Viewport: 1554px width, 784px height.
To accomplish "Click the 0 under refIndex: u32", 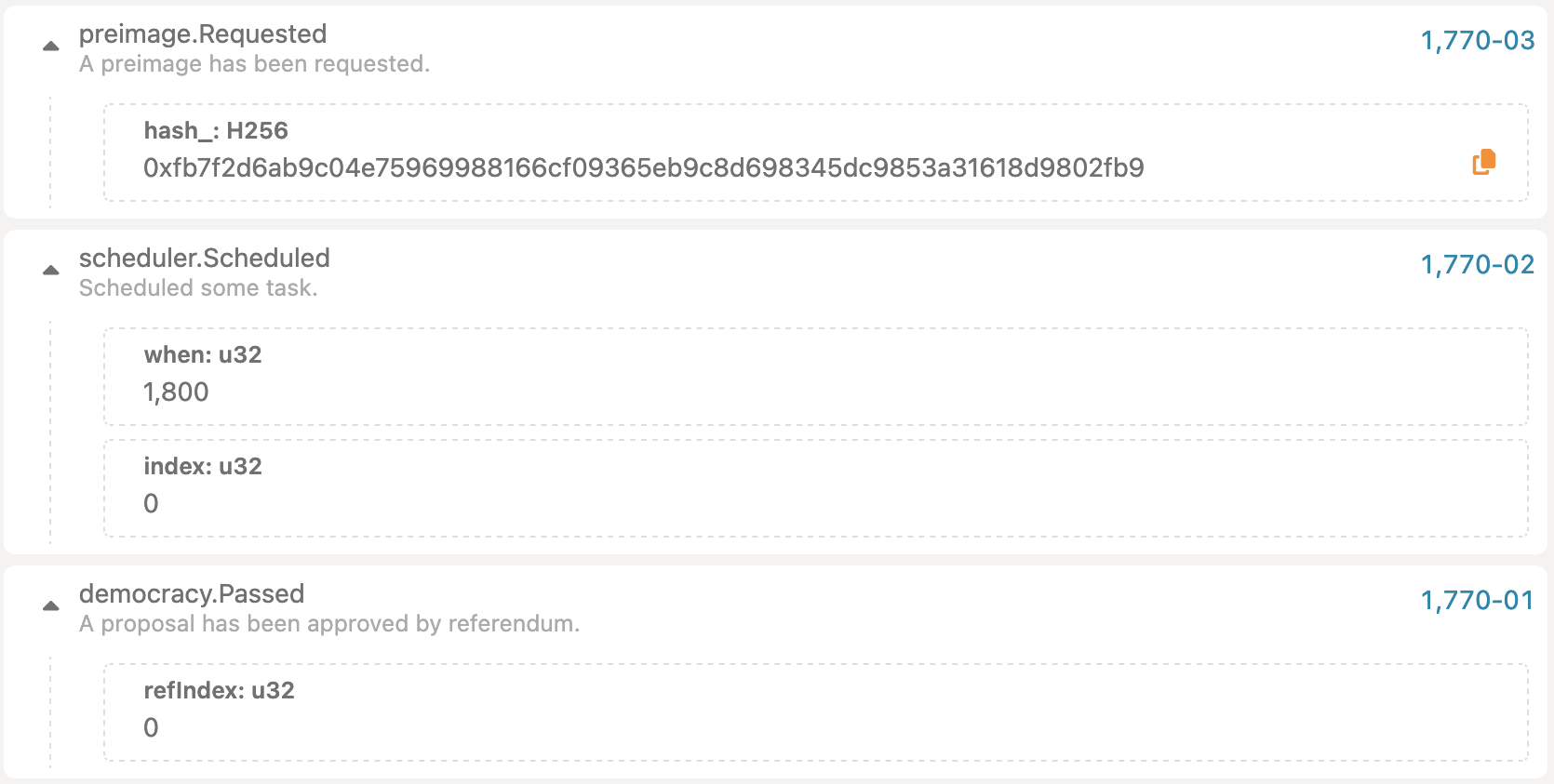I will (151, 728).
